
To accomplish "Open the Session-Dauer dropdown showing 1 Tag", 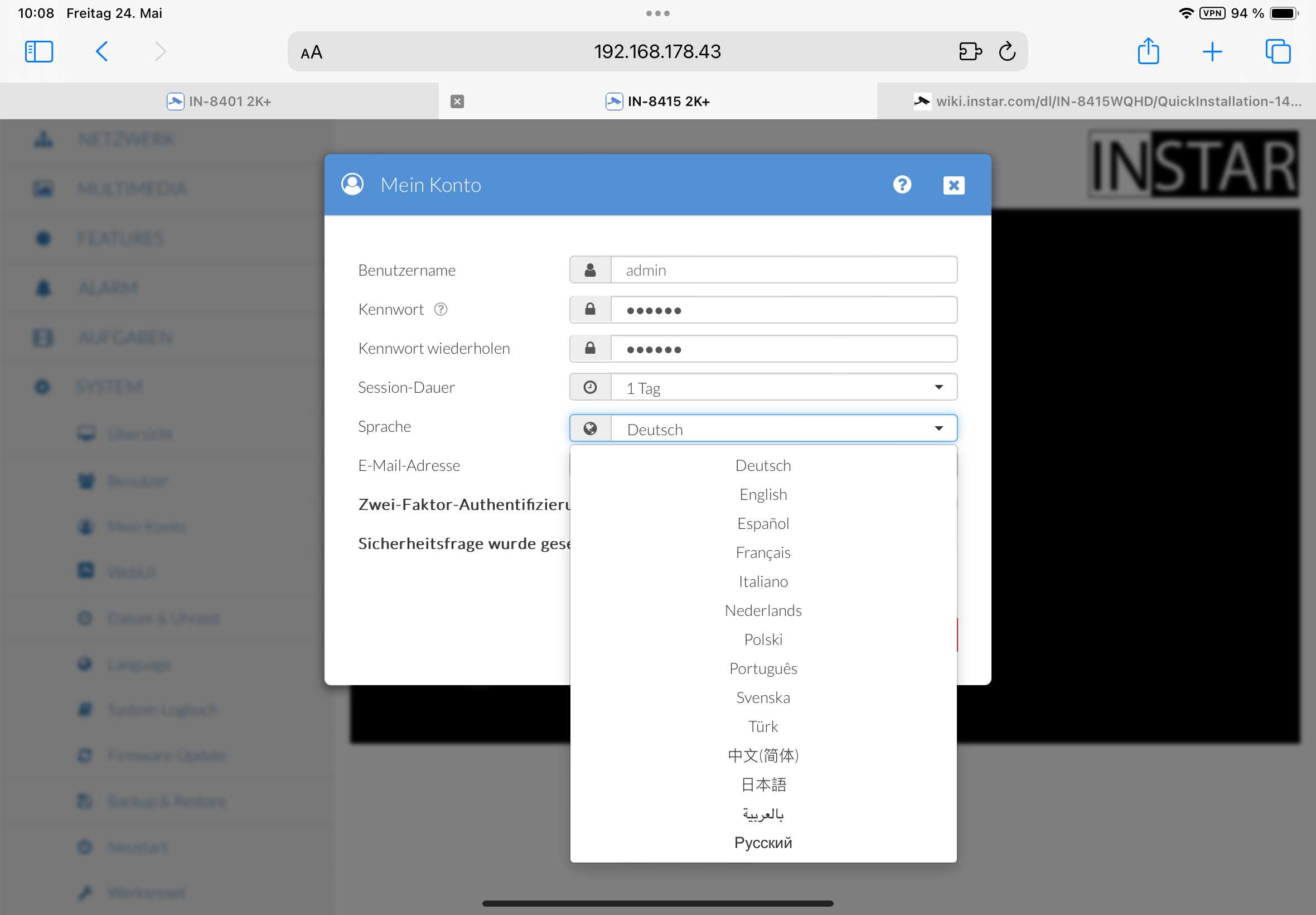I will tap(782, 388).
